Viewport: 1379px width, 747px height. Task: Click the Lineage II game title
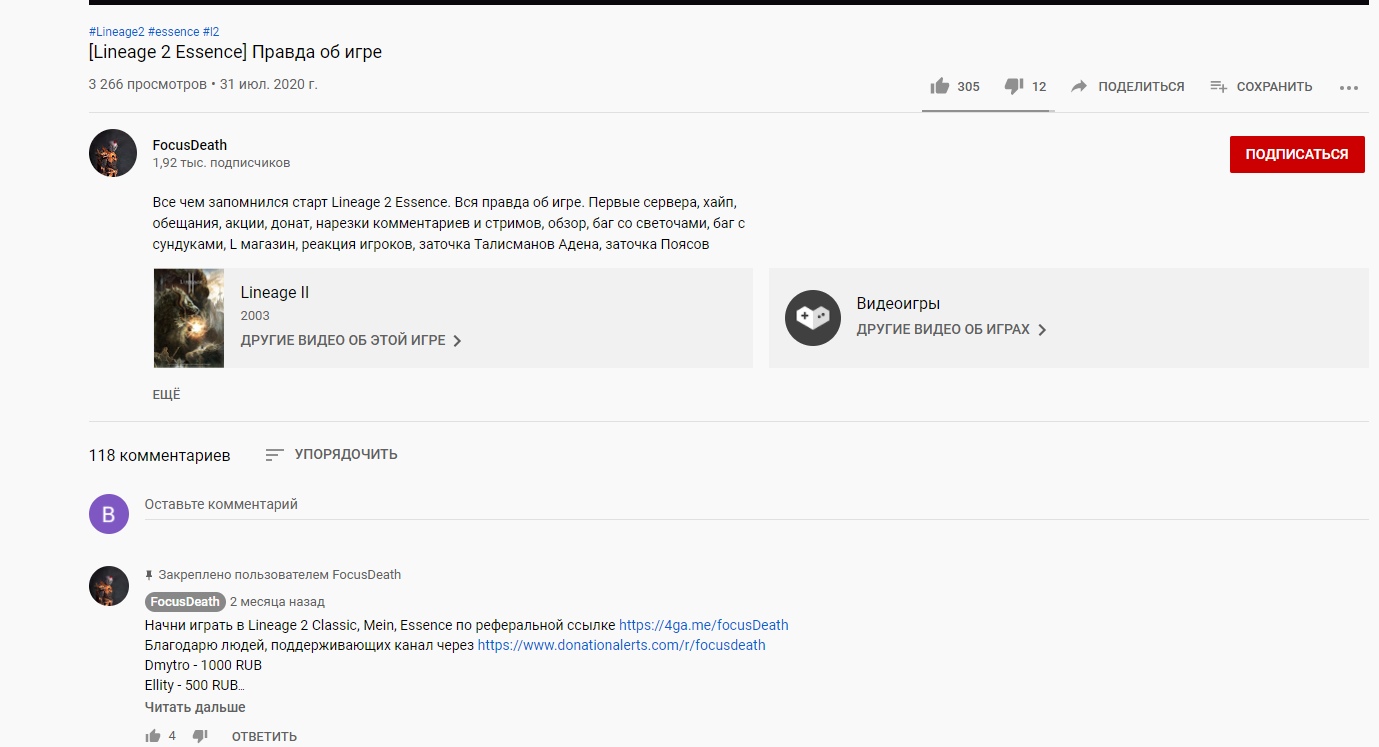[x=275, y=293]
